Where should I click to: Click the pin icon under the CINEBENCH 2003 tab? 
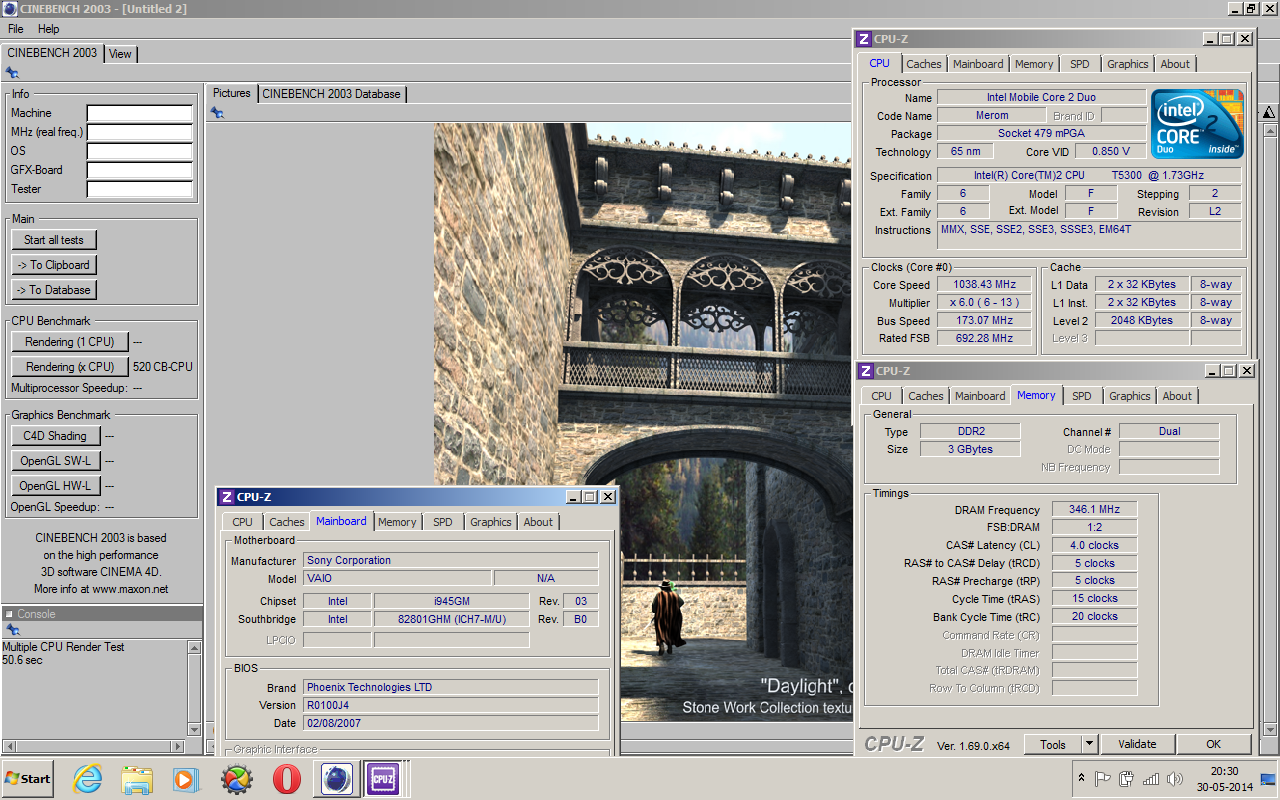click(x=12, y=72)
